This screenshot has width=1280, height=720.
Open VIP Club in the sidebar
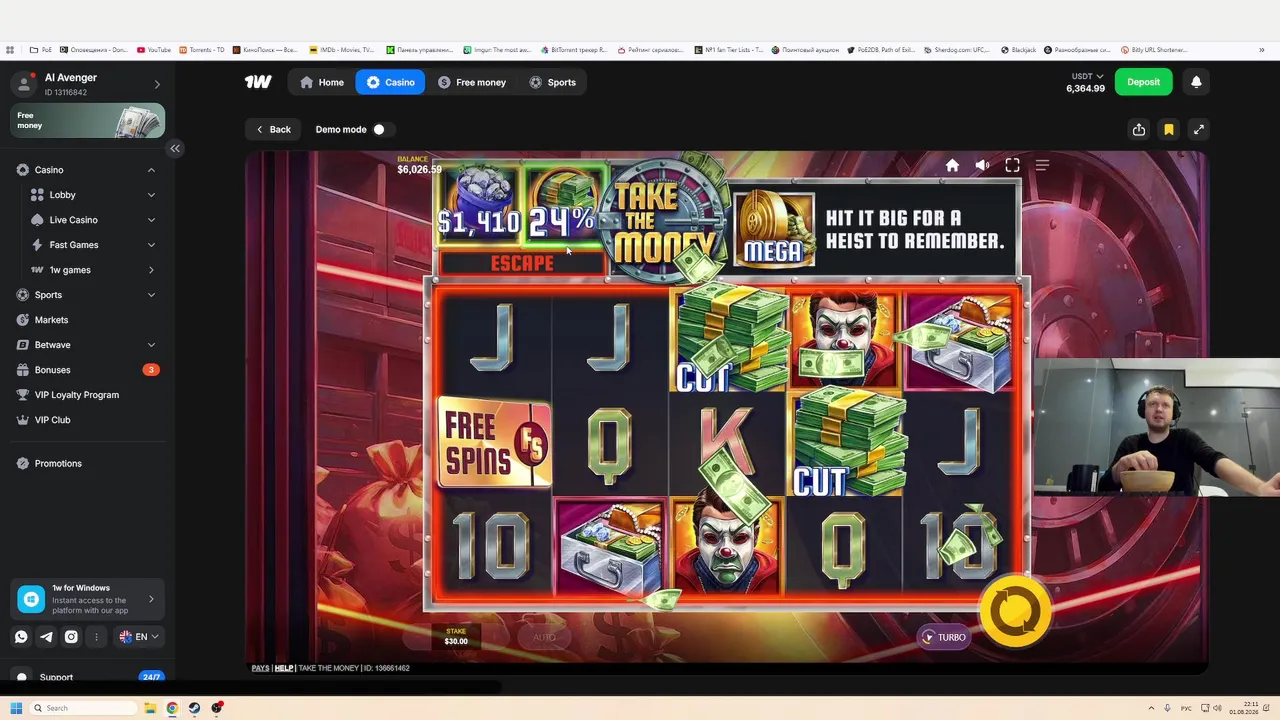tap(53, 420)
